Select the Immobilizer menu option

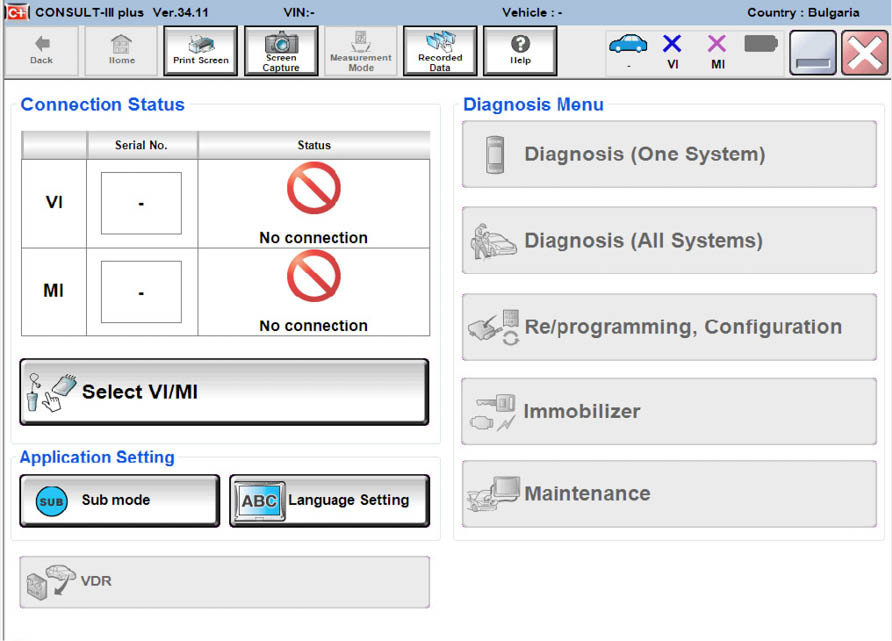(x=668, y=411)
